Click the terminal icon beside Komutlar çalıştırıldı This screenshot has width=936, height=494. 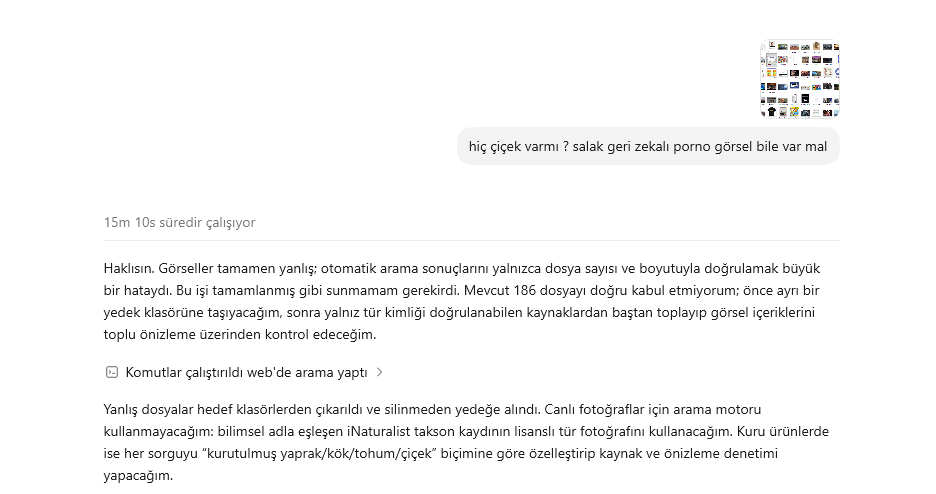pyautogui.click(x=112, y=372)
